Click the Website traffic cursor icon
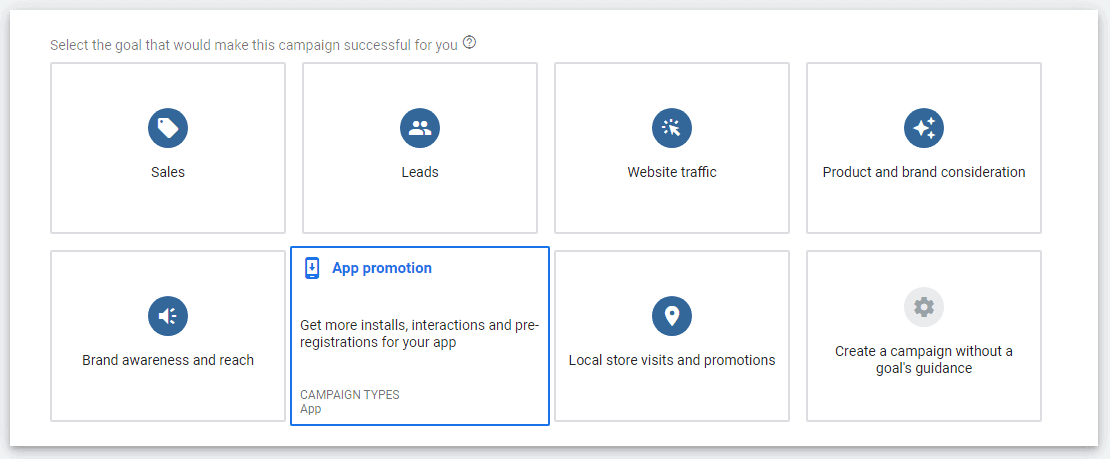Viewport: 1110px width, 459px height. [x=672, y=128]
